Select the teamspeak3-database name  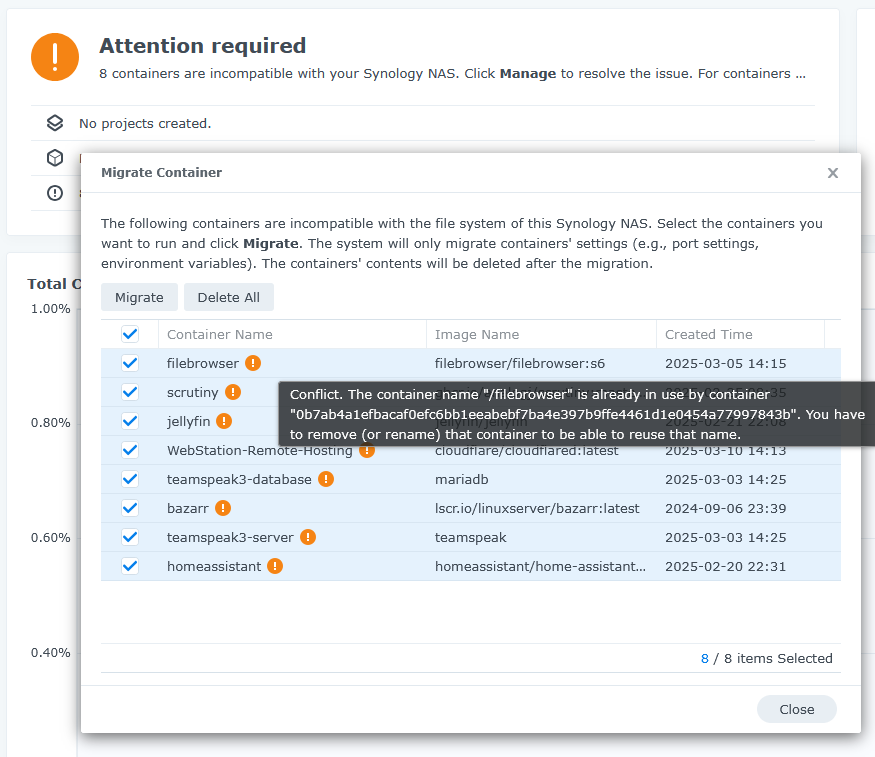coord(239,480)
